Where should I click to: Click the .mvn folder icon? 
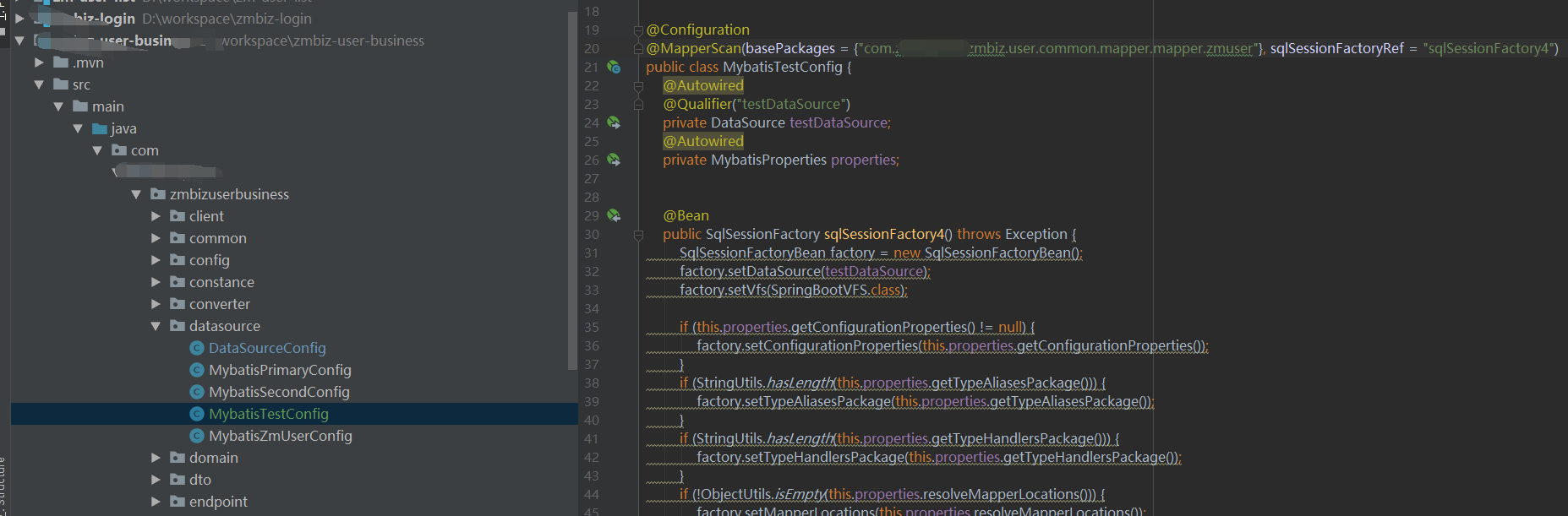coord(61,62)
